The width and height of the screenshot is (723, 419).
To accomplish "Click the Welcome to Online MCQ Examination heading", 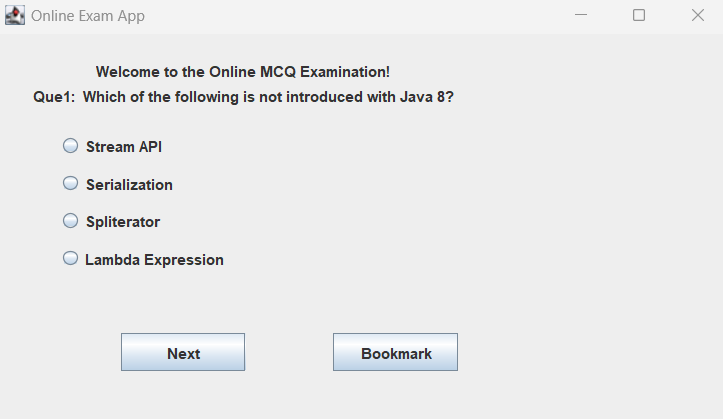I will 242,72.
